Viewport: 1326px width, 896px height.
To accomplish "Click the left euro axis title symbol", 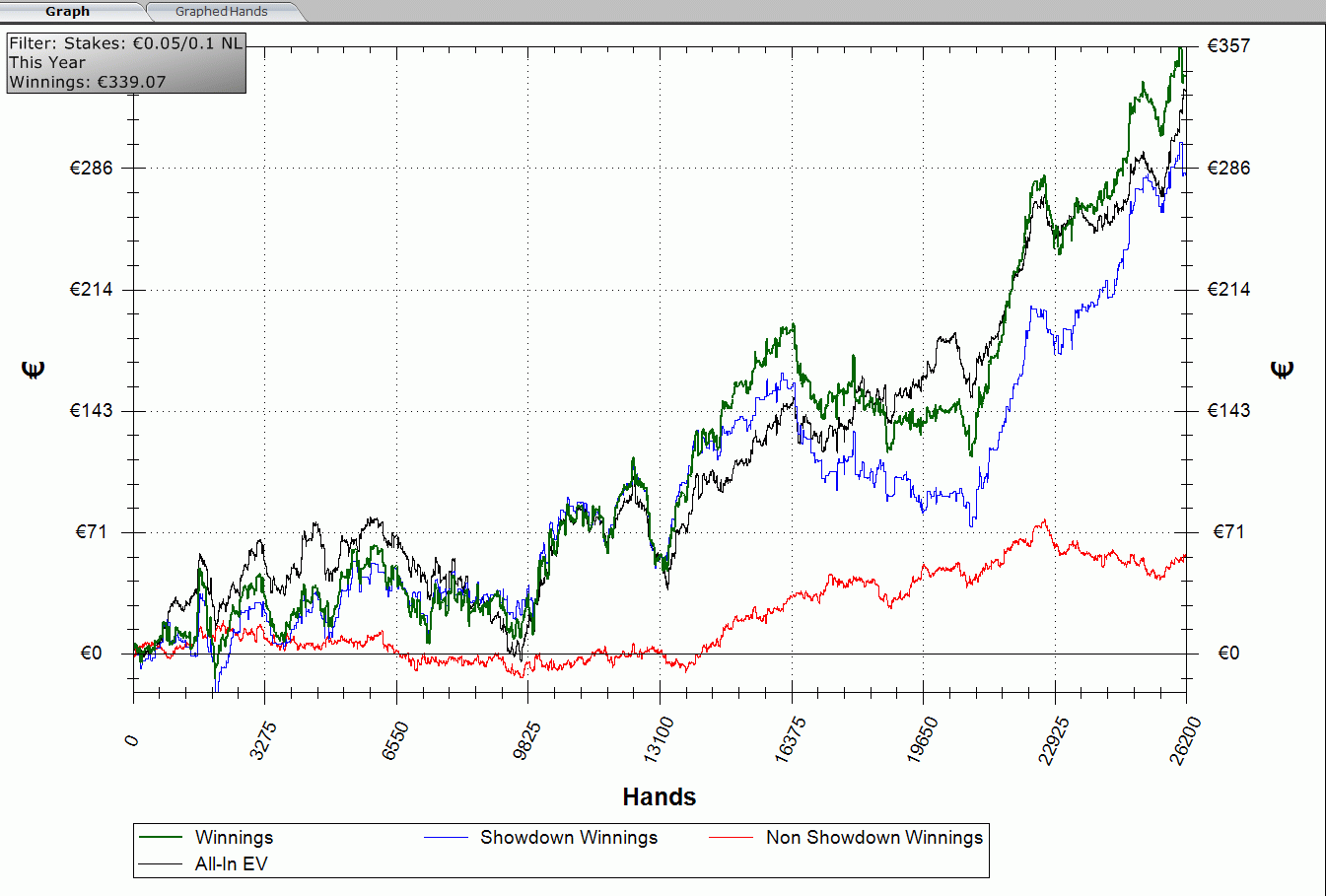I will pos(34,370).
